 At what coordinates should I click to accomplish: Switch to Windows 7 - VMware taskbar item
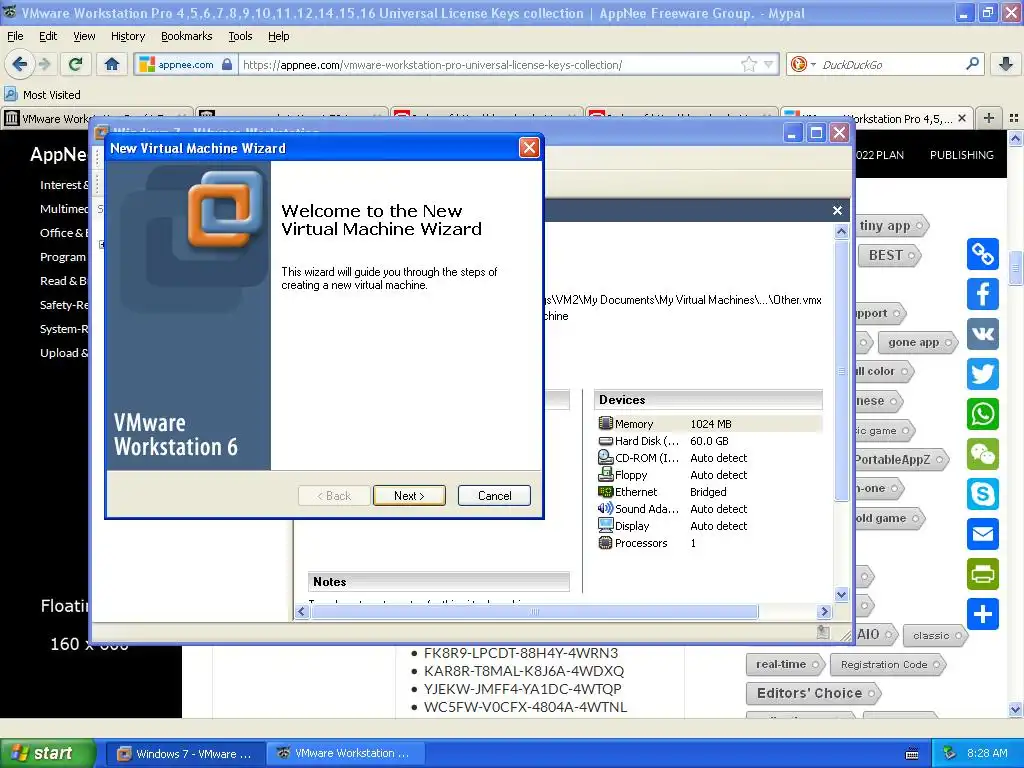point(185,754)
